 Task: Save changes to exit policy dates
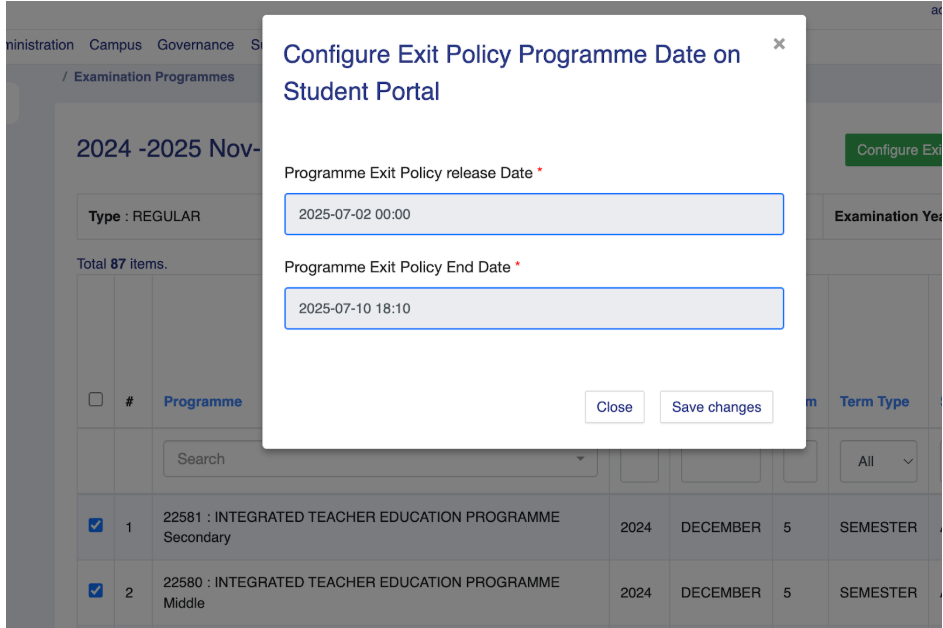[x=716, y=407]
